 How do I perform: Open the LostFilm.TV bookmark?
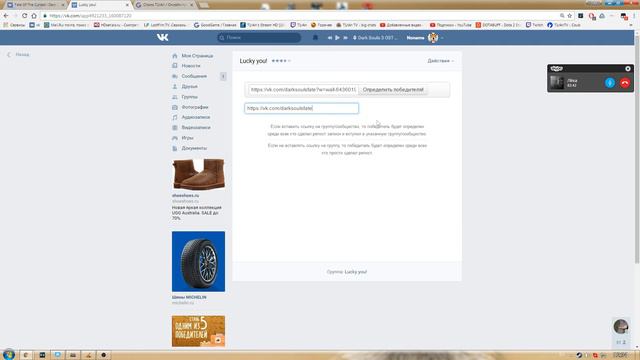(165, 25)
